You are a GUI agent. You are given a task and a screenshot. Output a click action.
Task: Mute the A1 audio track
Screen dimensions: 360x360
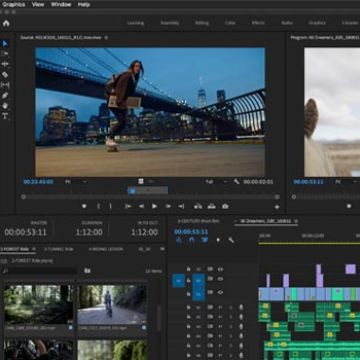(220, 307)
